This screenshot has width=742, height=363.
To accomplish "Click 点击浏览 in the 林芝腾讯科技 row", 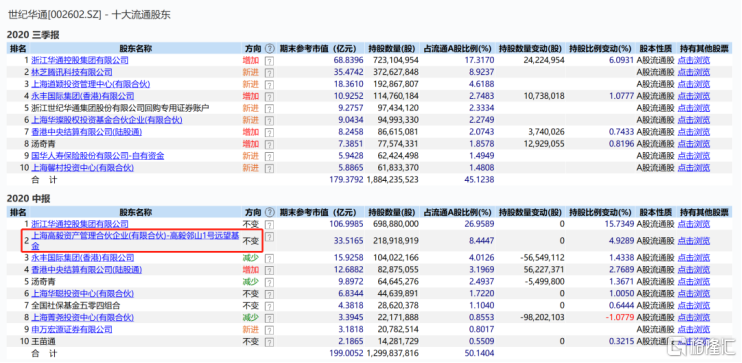I will (694, 72).
